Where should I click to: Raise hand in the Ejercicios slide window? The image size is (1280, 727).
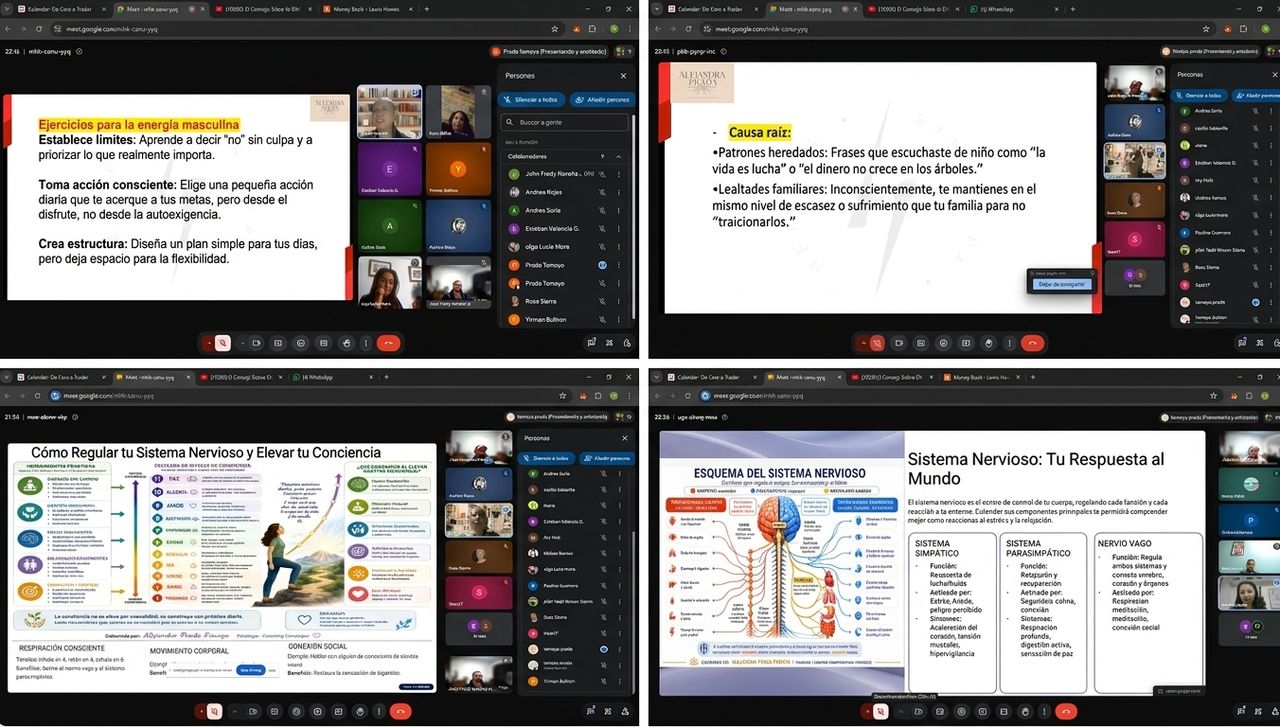pos(346,343)
